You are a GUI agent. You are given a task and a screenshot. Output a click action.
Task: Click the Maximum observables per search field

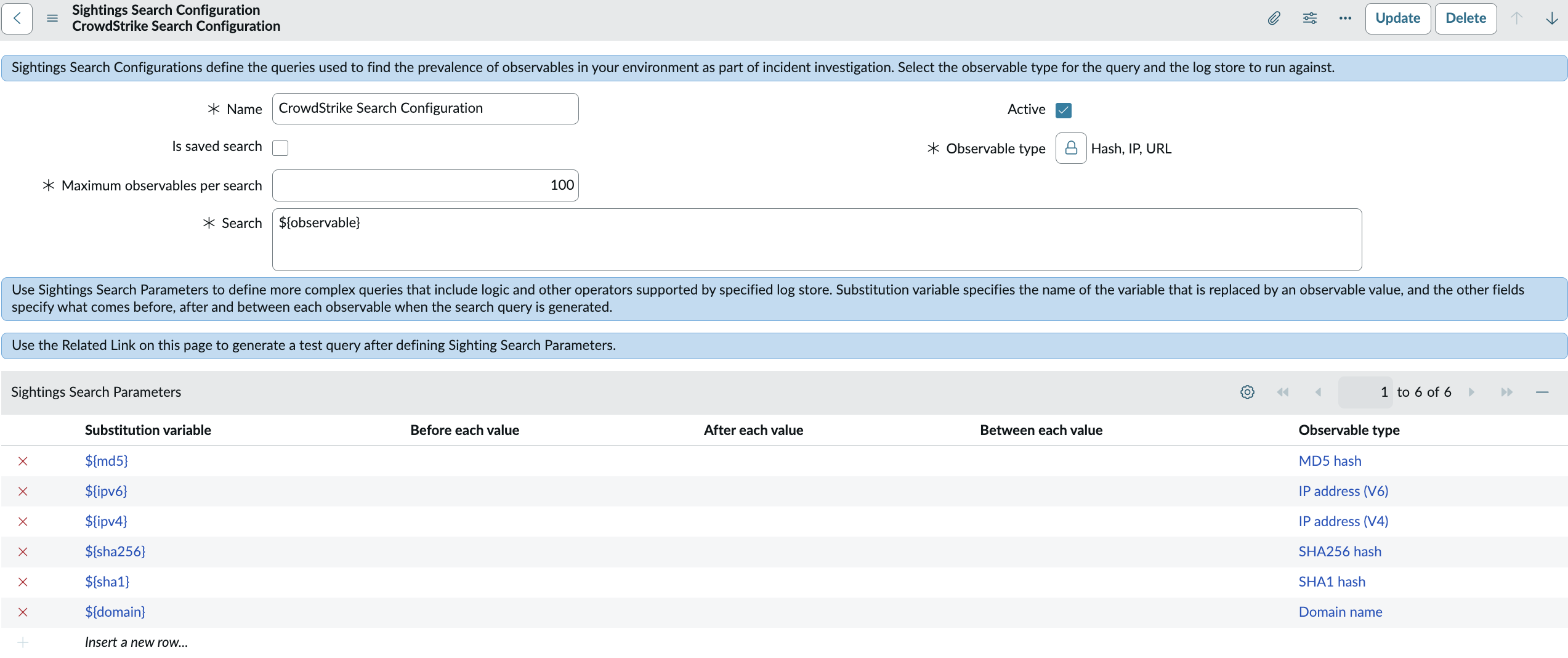tap(425, 185)
